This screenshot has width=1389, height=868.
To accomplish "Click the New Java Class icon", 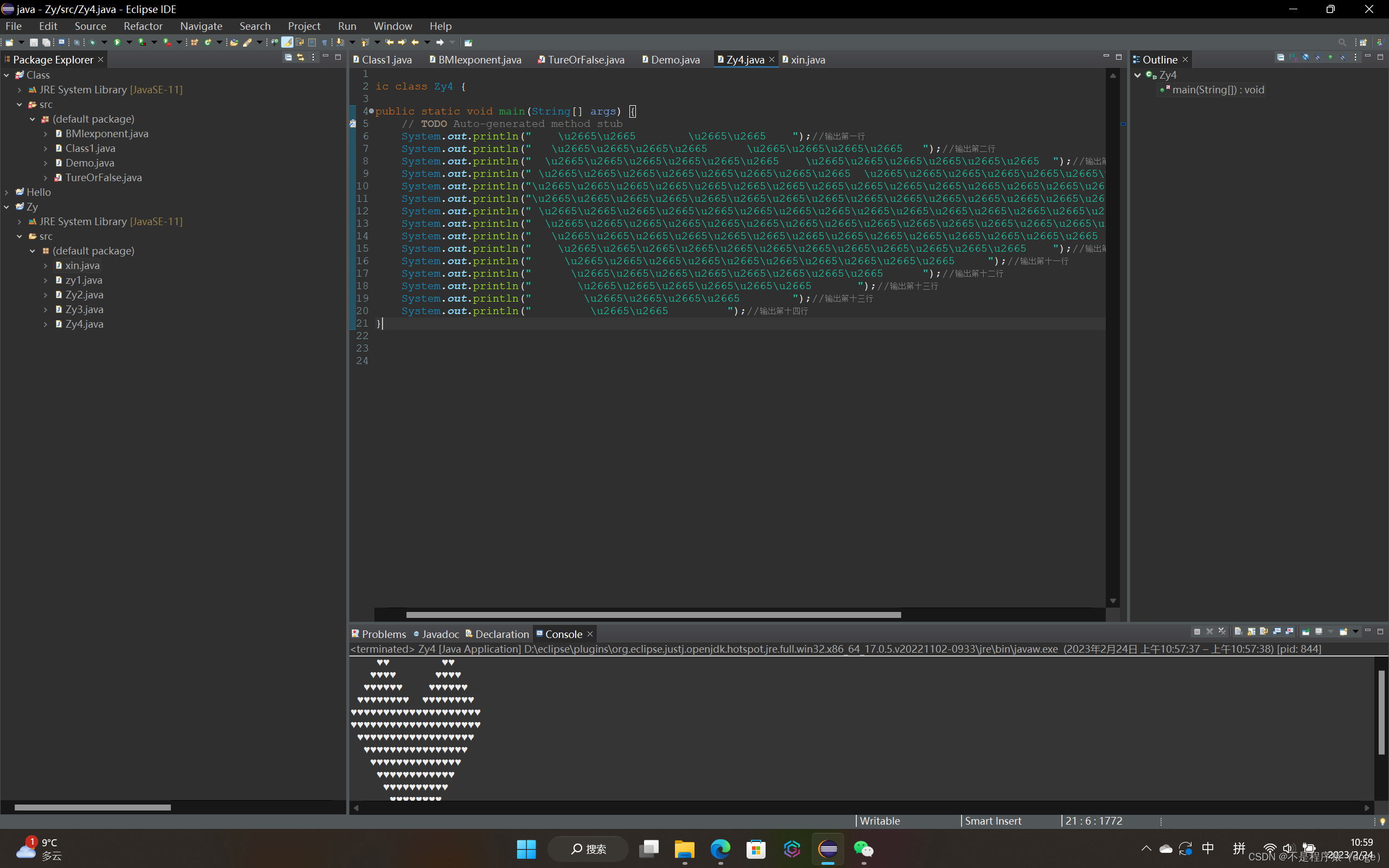I will point(208,42).
